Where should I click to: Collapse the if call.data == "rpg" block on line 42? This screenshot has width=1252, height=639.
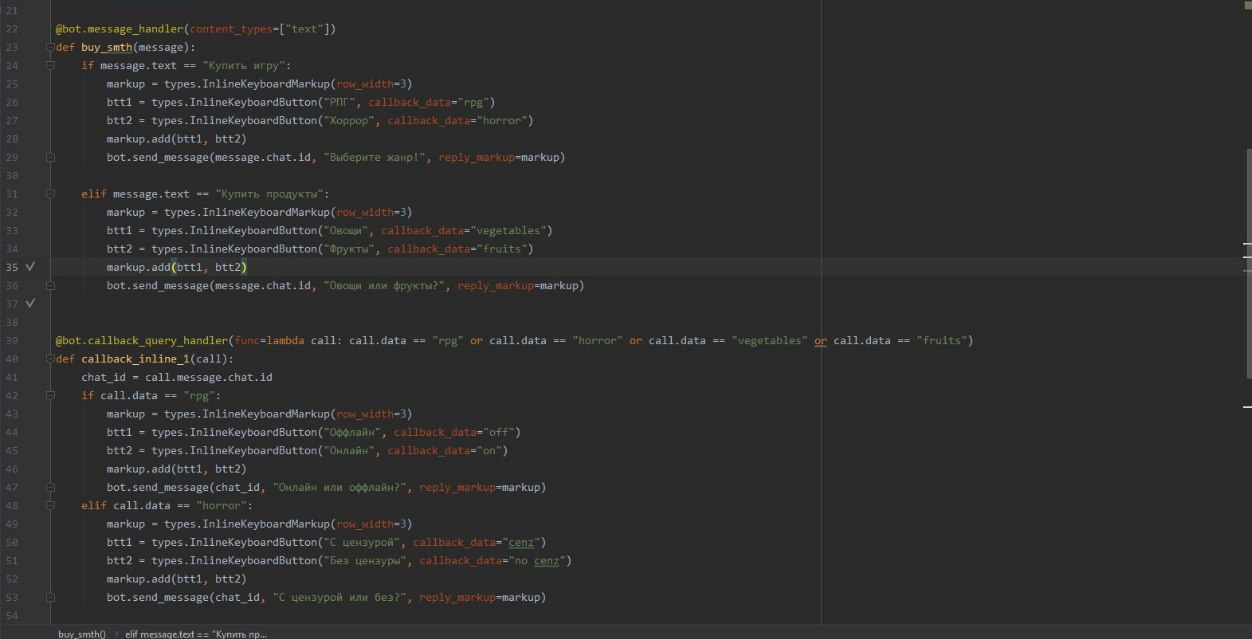click(x=51, y=395)
